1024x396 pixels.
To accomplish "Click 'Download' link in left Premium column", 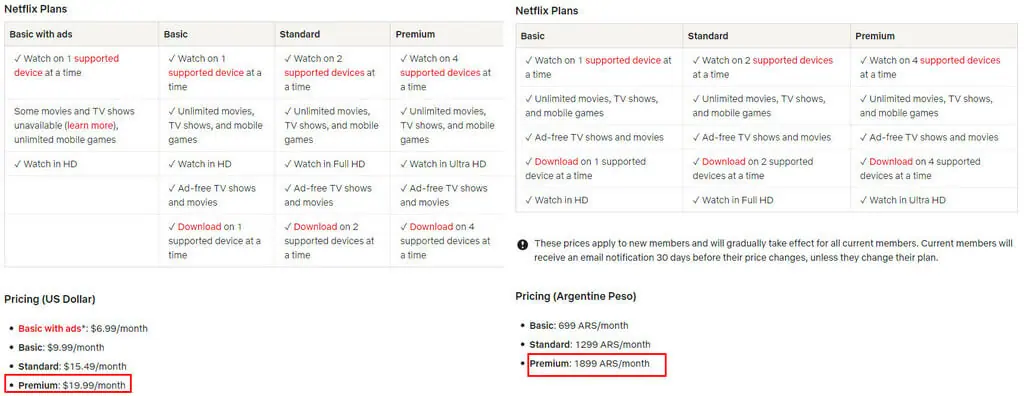I will click(431, 227).
